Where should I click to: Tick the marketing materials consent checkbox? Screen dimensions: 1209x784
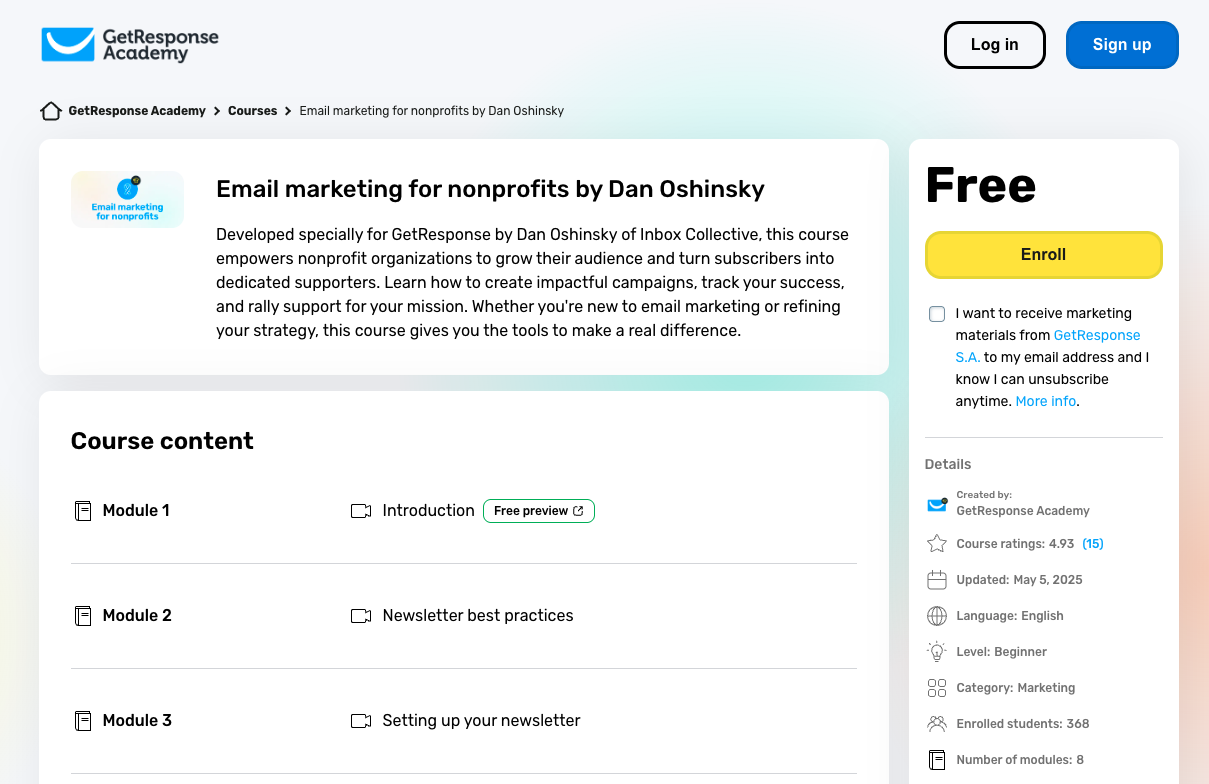click(937, 314)
